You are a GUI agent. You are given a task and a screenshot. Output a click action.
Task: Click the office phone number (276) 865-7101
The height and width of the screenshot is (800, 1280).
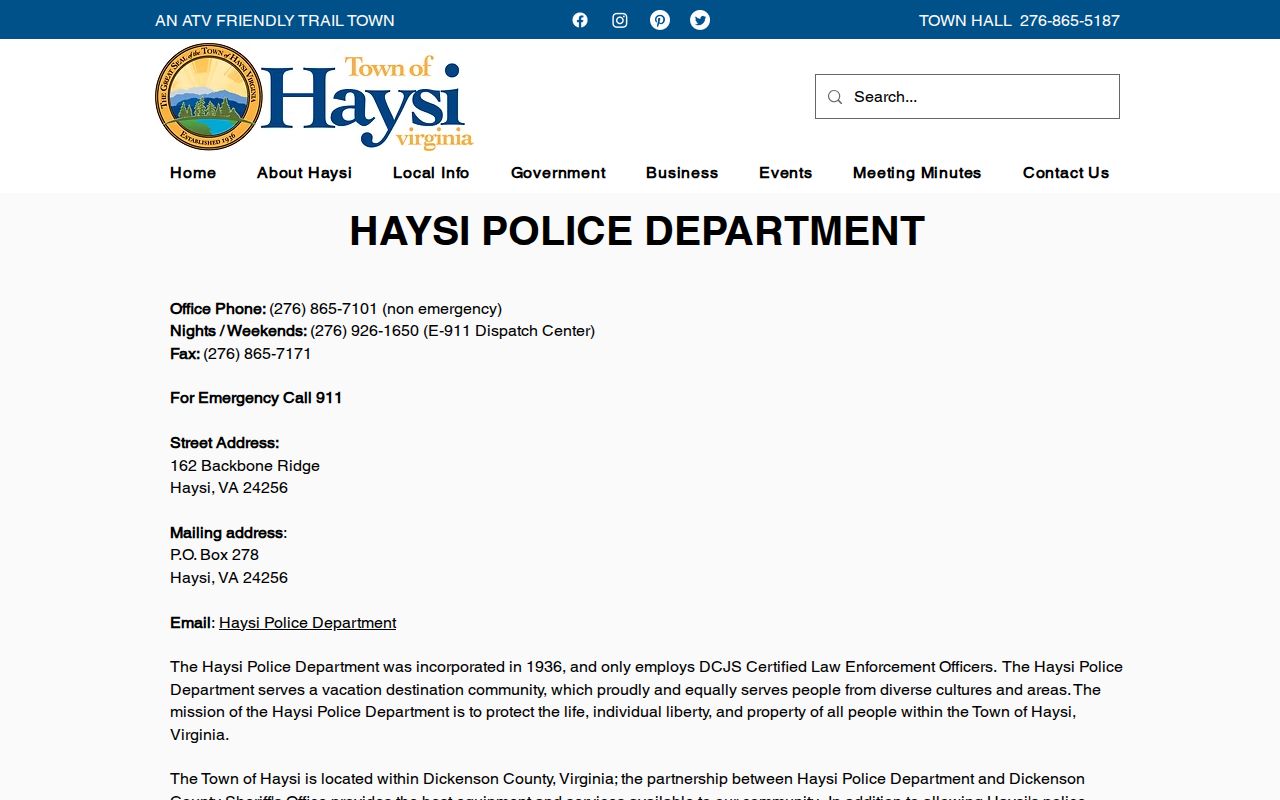(324, 309)
